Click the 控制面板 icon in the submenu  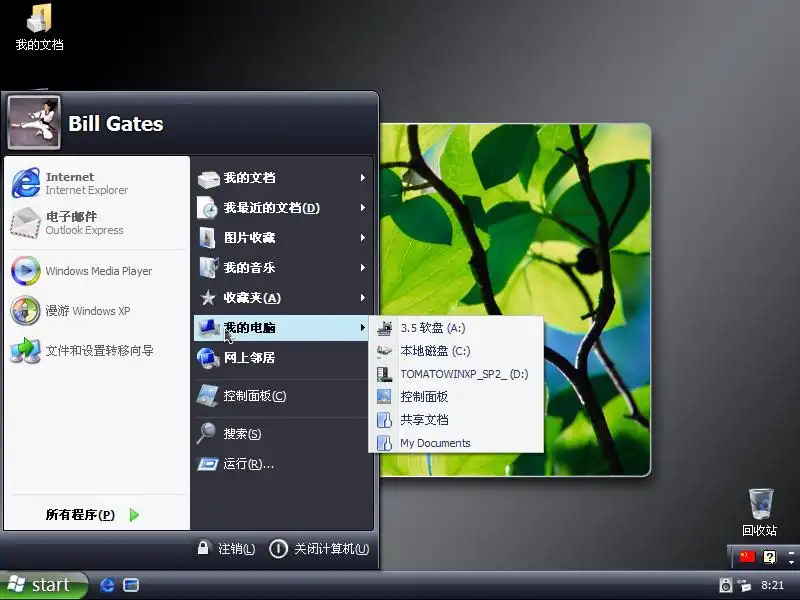(384, 396)
